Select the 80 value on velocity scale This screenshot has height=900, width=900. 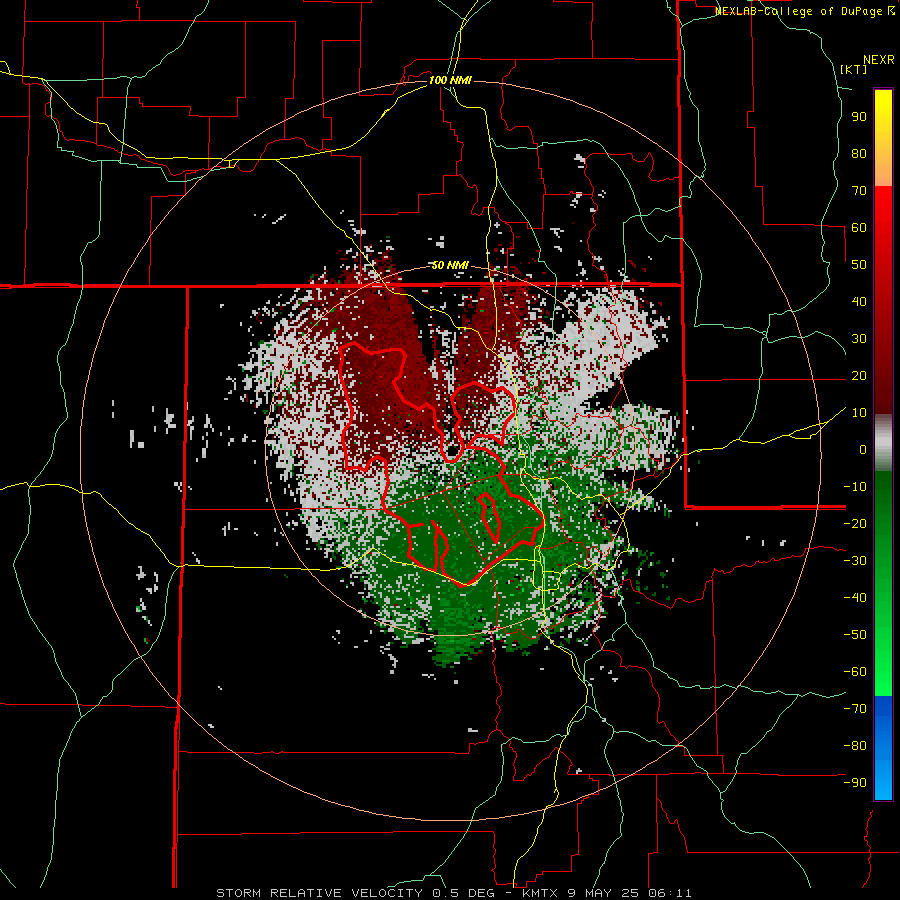pyautogui.click(x=859, y=154)
